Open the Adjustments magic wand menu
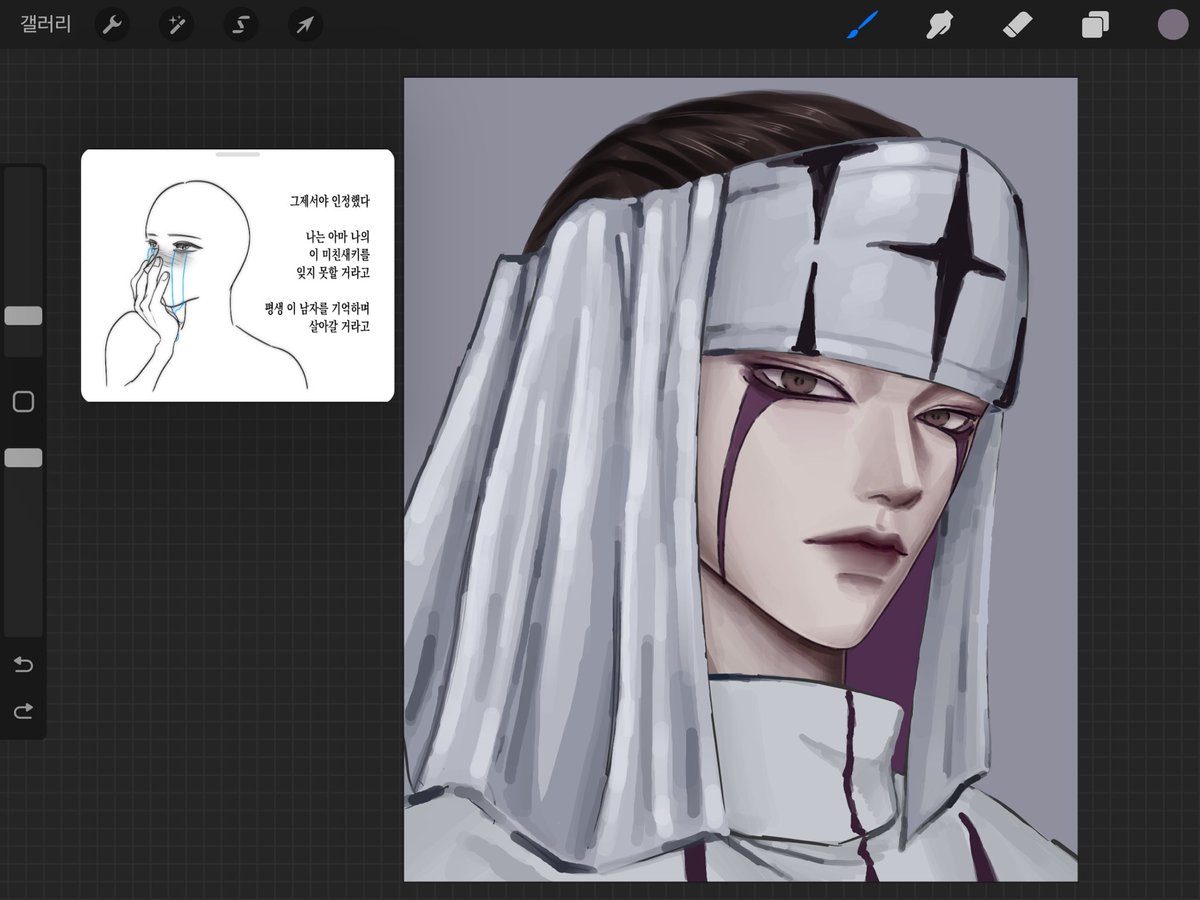This screenshot has height=900, width=1200. coord(176,24)
